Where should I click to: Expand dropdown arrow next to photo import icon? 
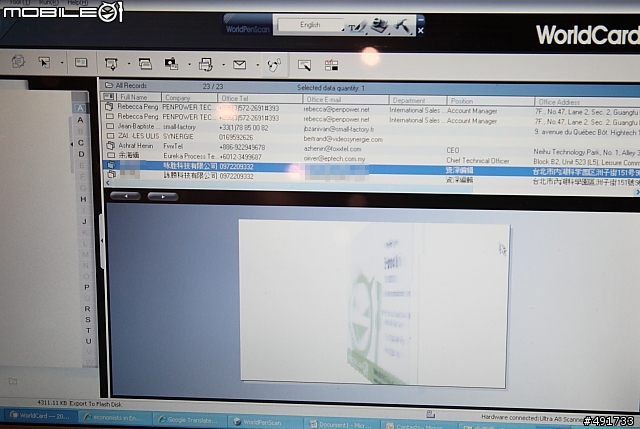tap(189, 64)
